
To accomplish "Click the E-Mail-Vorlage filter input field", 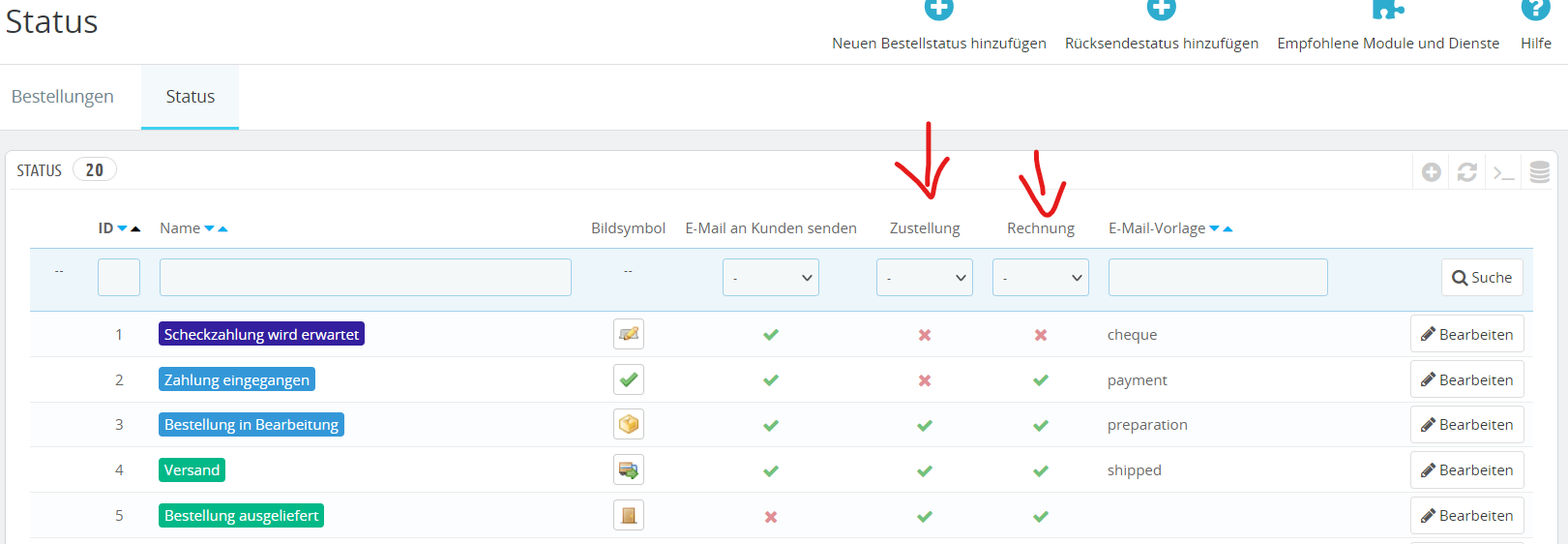I will [x=1218, y=278].
